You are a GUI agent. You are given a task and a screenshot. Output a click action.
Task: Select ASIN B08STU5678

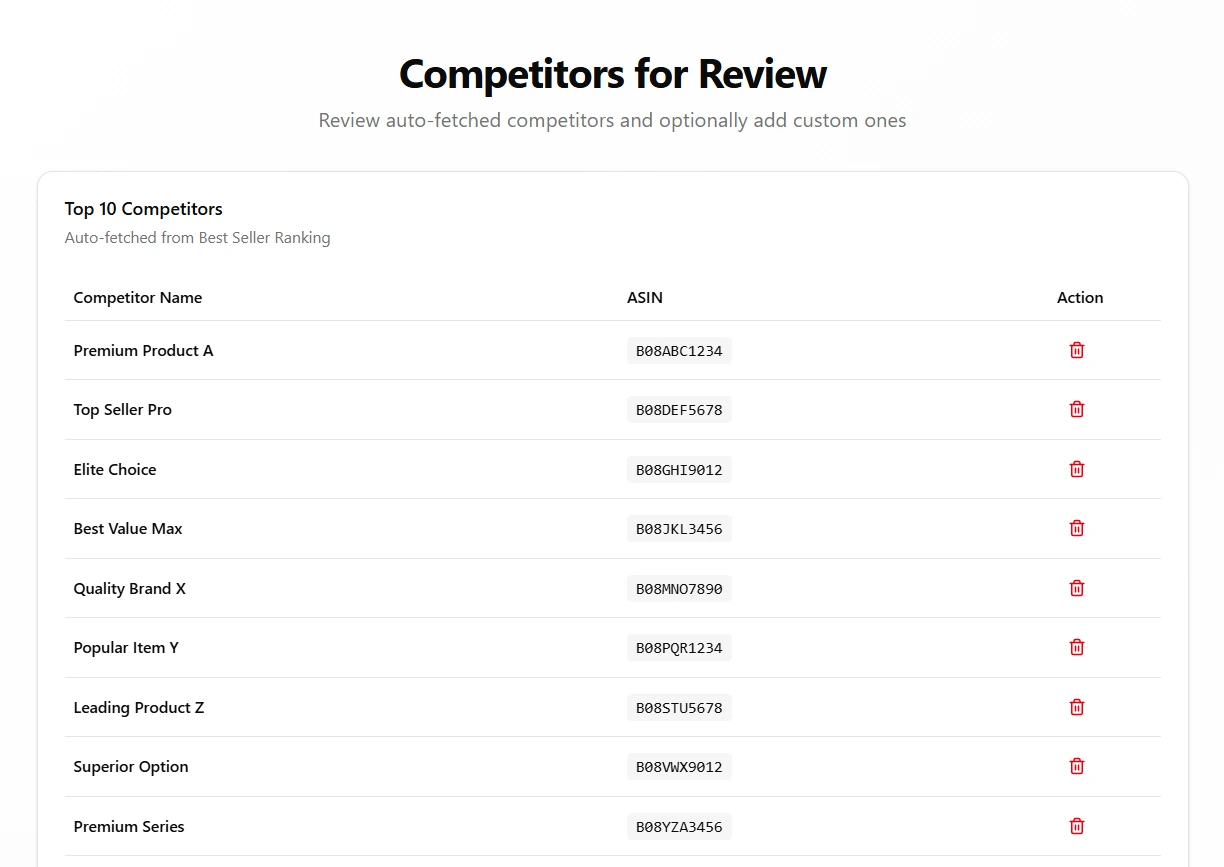point(679,708)
